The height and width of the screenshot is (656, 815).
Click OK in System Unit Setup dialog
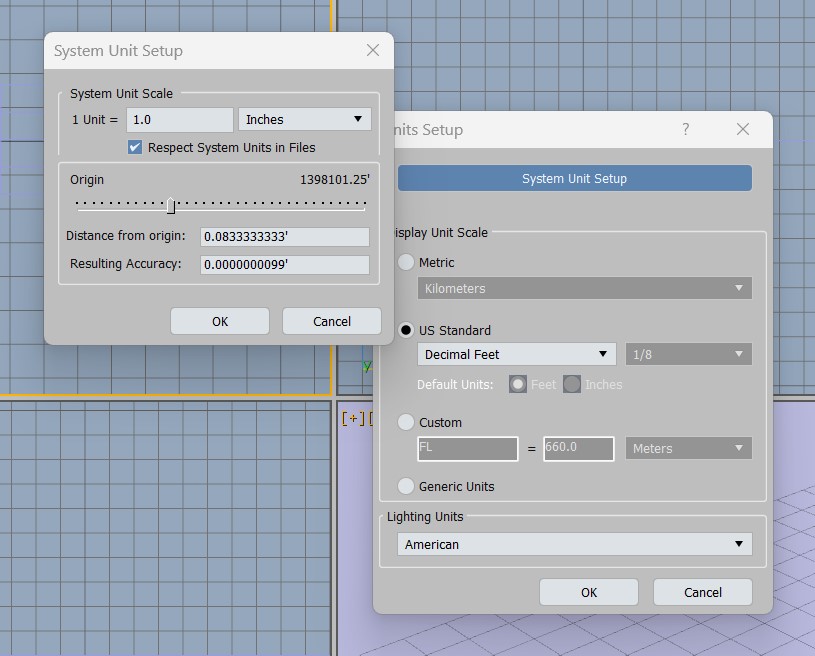(220, 321)
